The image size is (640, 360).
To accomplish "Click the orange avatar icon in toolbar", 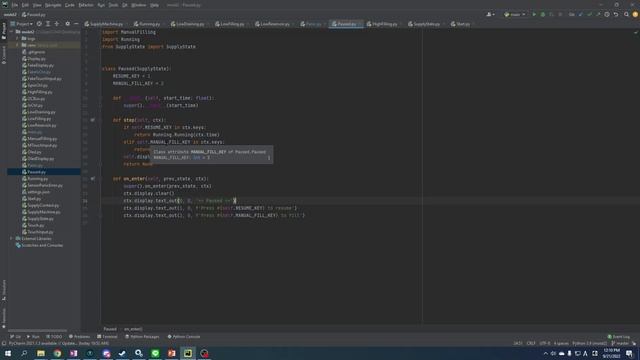I will coord(635,15).
